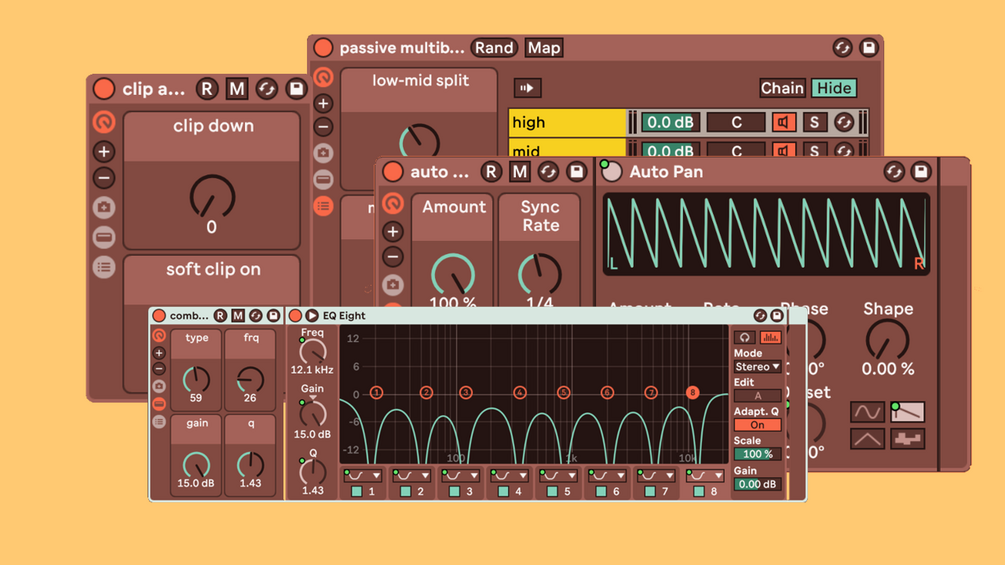The height and width of the screenshot is (565, 1005).
Task: Open filter type dropdown for band 1
Action: [363, 475]
